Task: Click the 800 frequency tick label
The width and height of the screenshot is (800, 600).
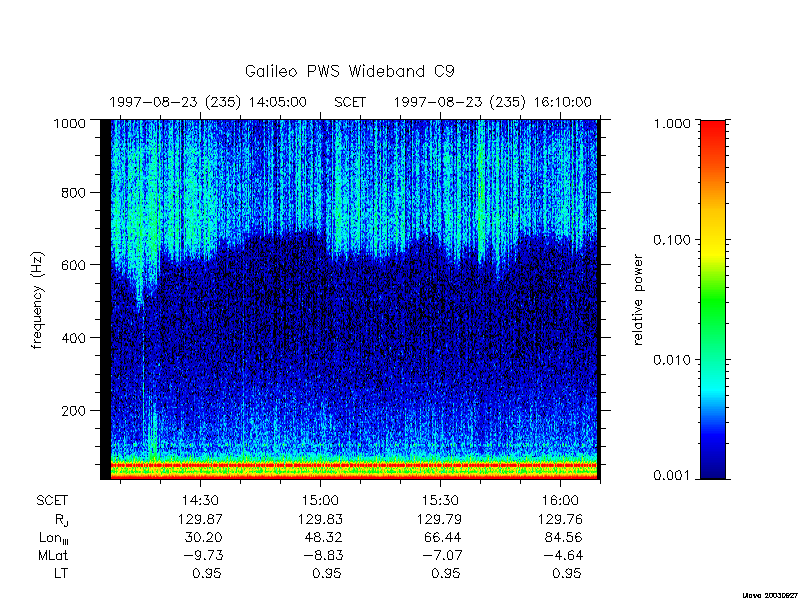Action: pos(74,193)
